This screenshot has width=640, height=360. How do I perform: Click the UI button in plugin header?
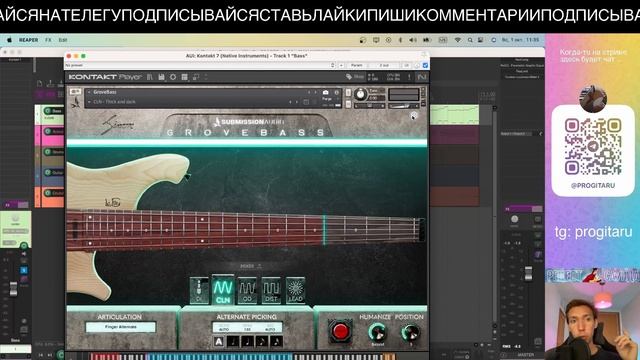[x=407, y=65]
